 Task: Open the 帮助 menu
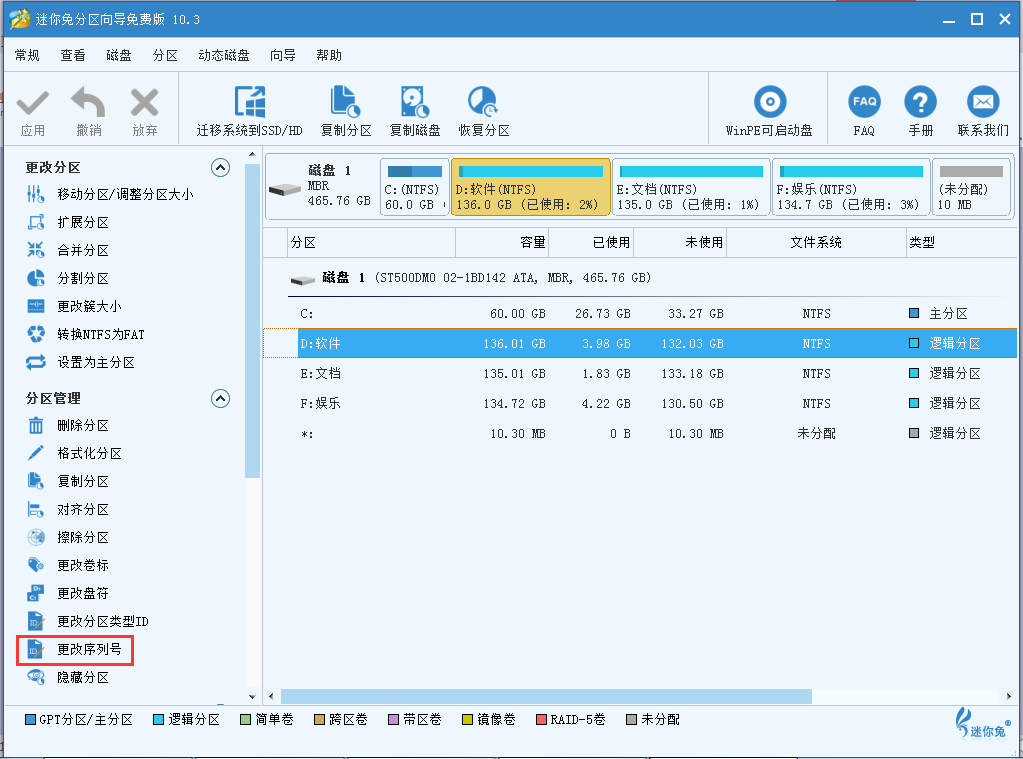[x=329, y=55]
